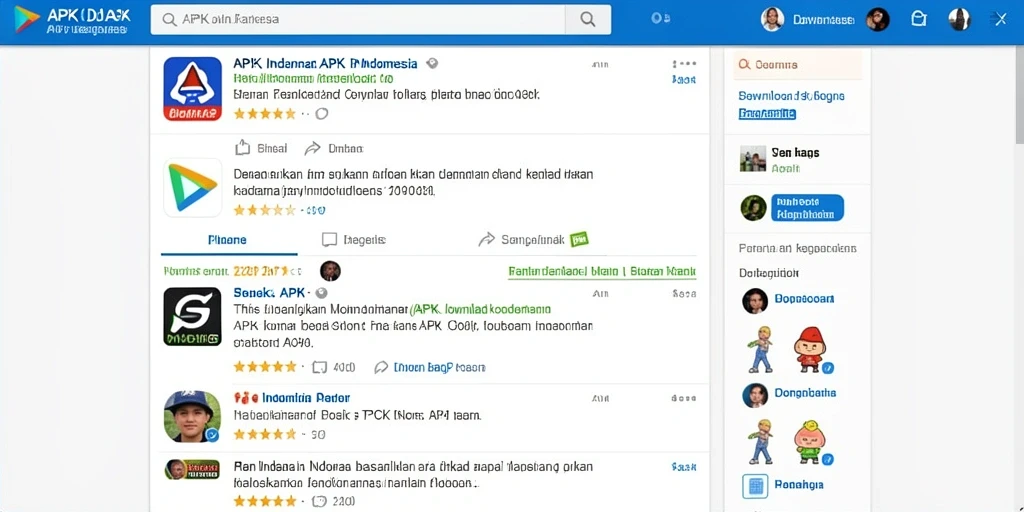Open thumbnail of boy in blue cap

193,417
